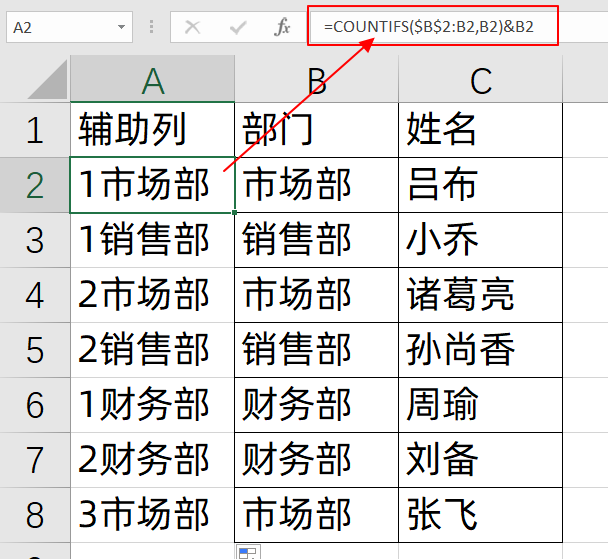Select cell containing 2财务部
Viewport: 608px width, 559px height.
152,460
